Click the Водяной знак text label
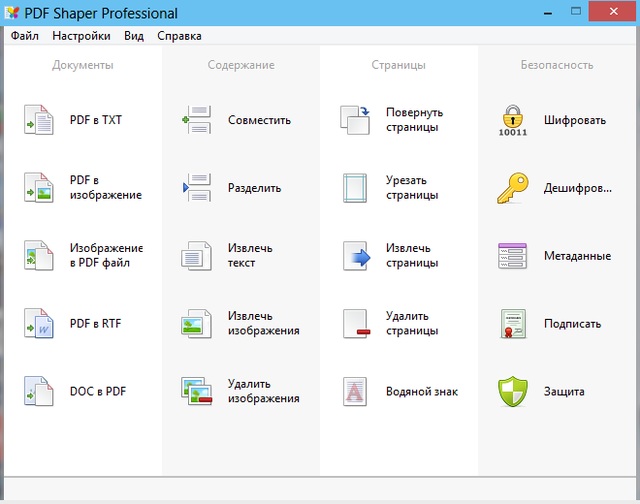 pos(422,391)
